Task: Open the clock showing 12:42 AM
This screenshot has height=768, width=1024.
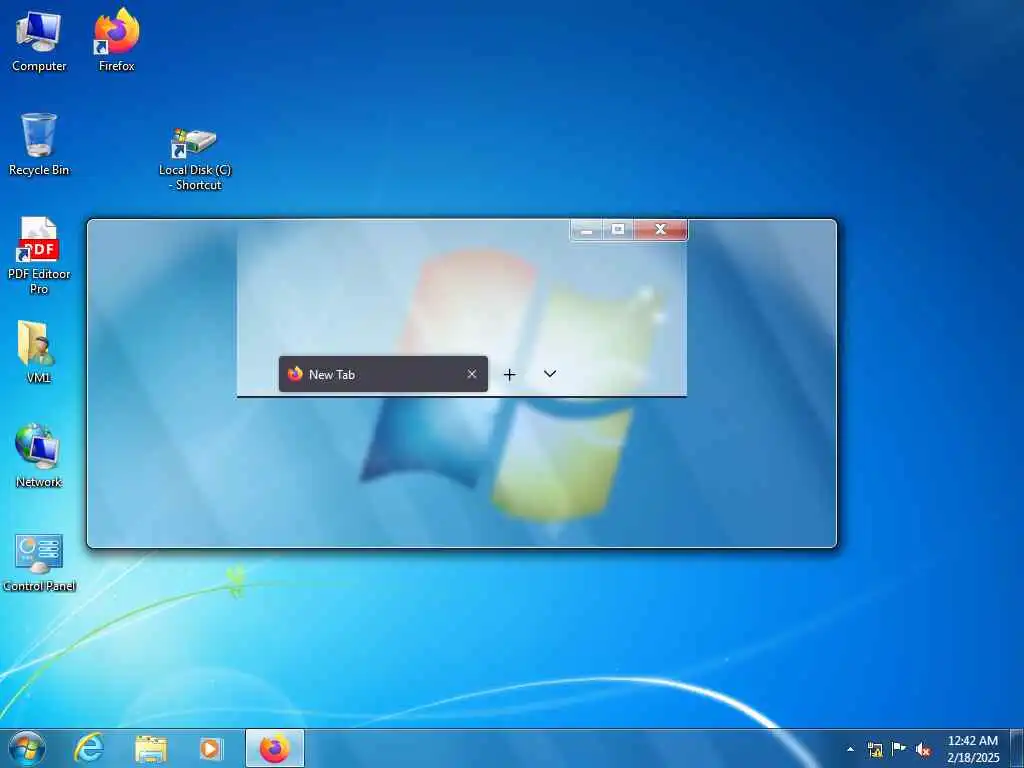Action: (x=973, y=749)
